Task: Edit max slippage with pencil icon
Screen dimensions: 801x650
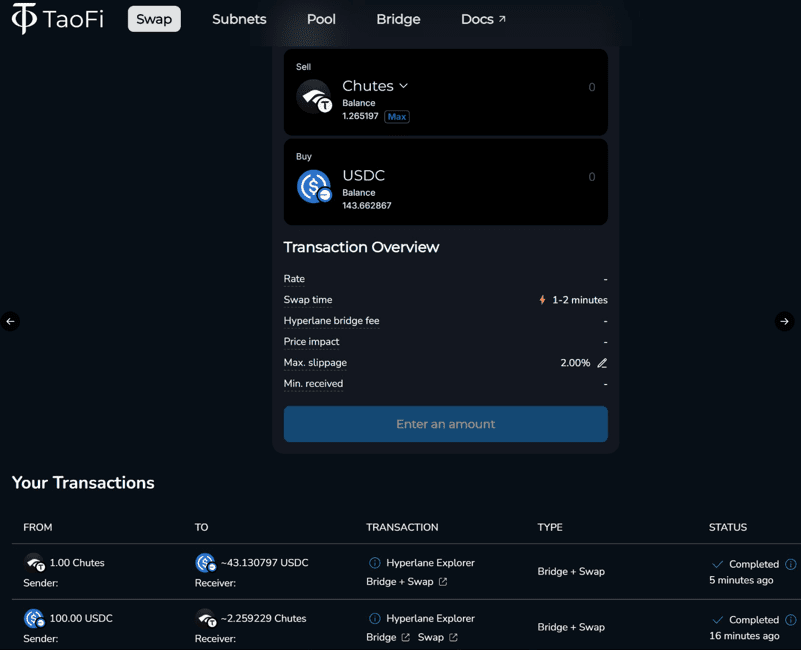Action: tap(602, 363)
